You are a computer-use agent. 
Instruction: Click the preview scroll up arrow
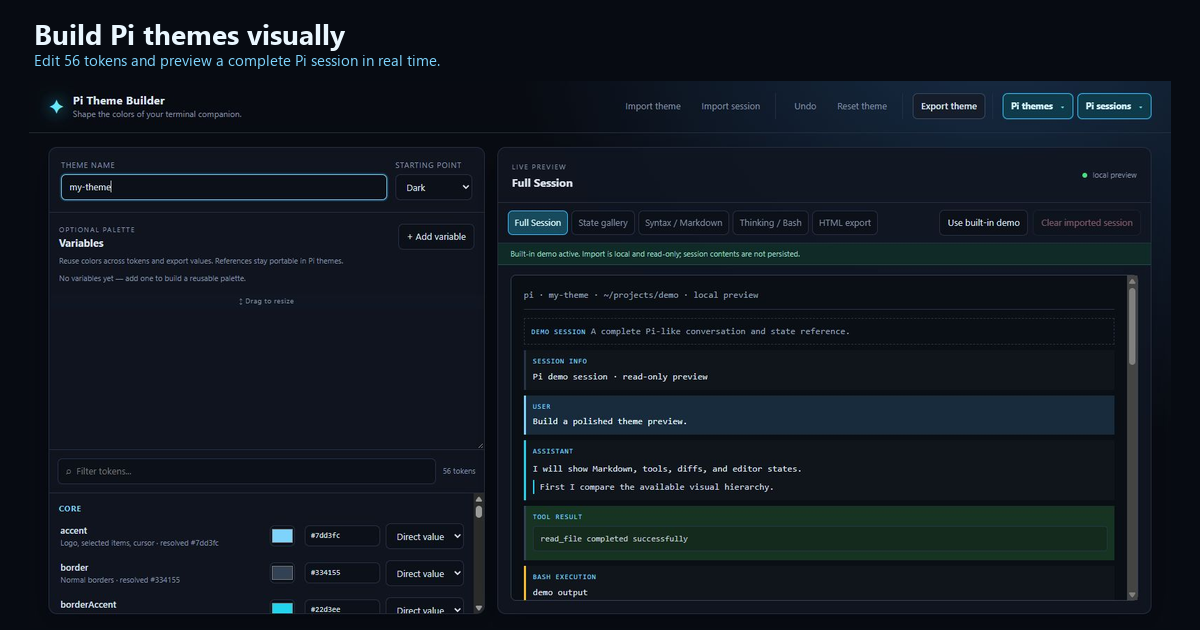1132,281
